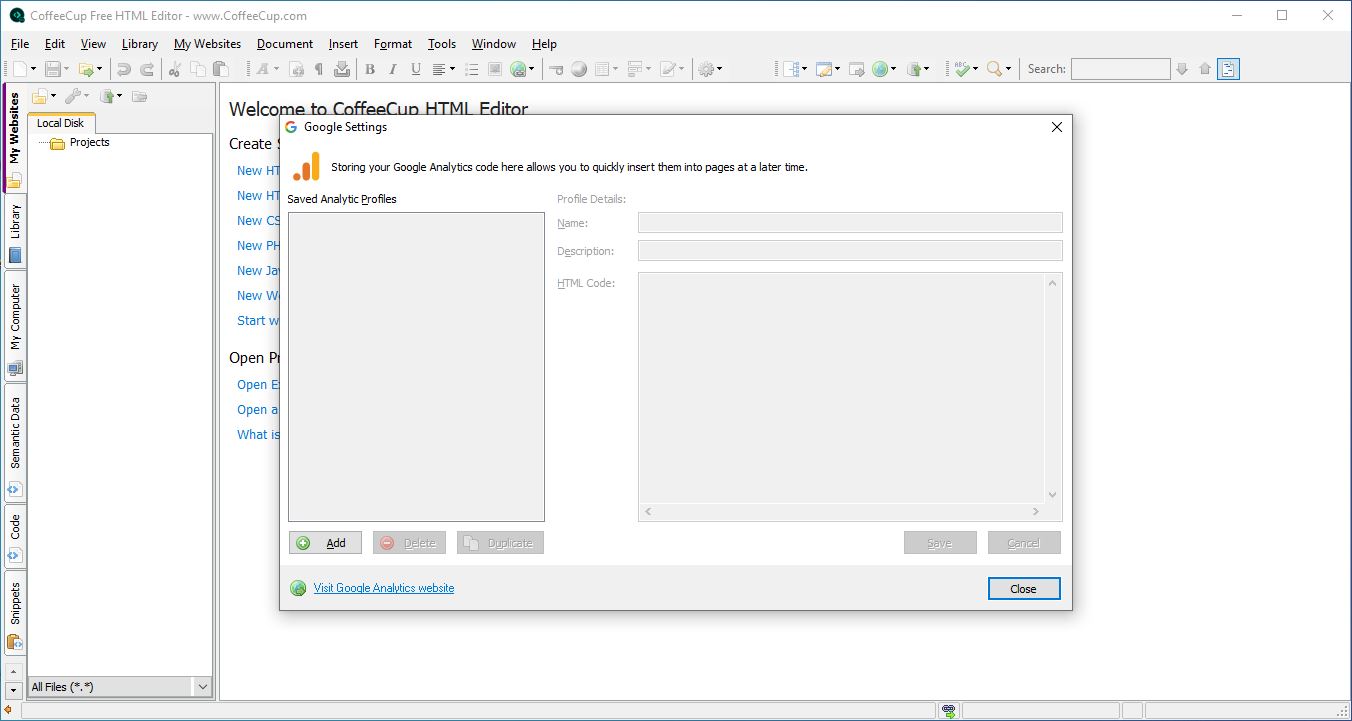This screenshot has height=721, width=1352.
Task: Open the Open-folder dropdown arrow
Action: (100, 69)
